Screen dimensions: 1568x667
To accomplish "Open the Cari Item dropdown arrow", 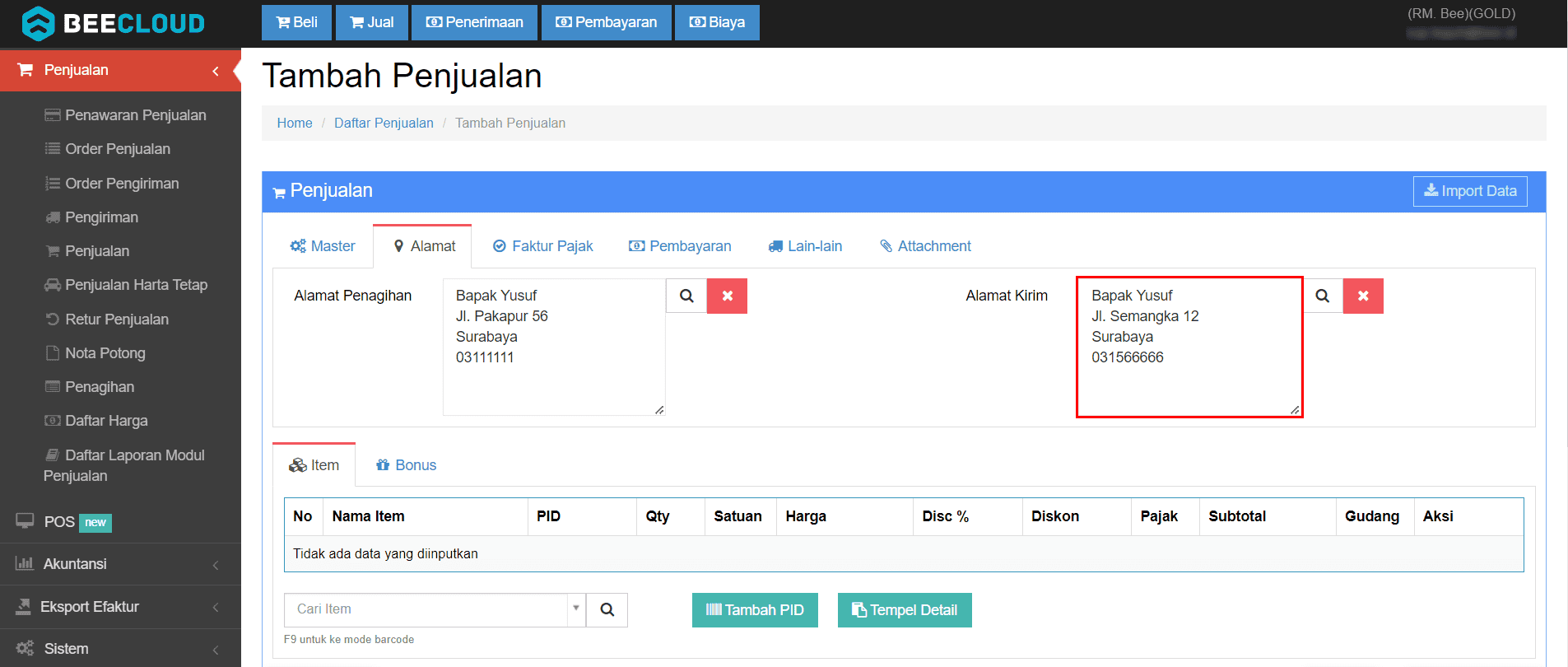I will coord(576,609).
